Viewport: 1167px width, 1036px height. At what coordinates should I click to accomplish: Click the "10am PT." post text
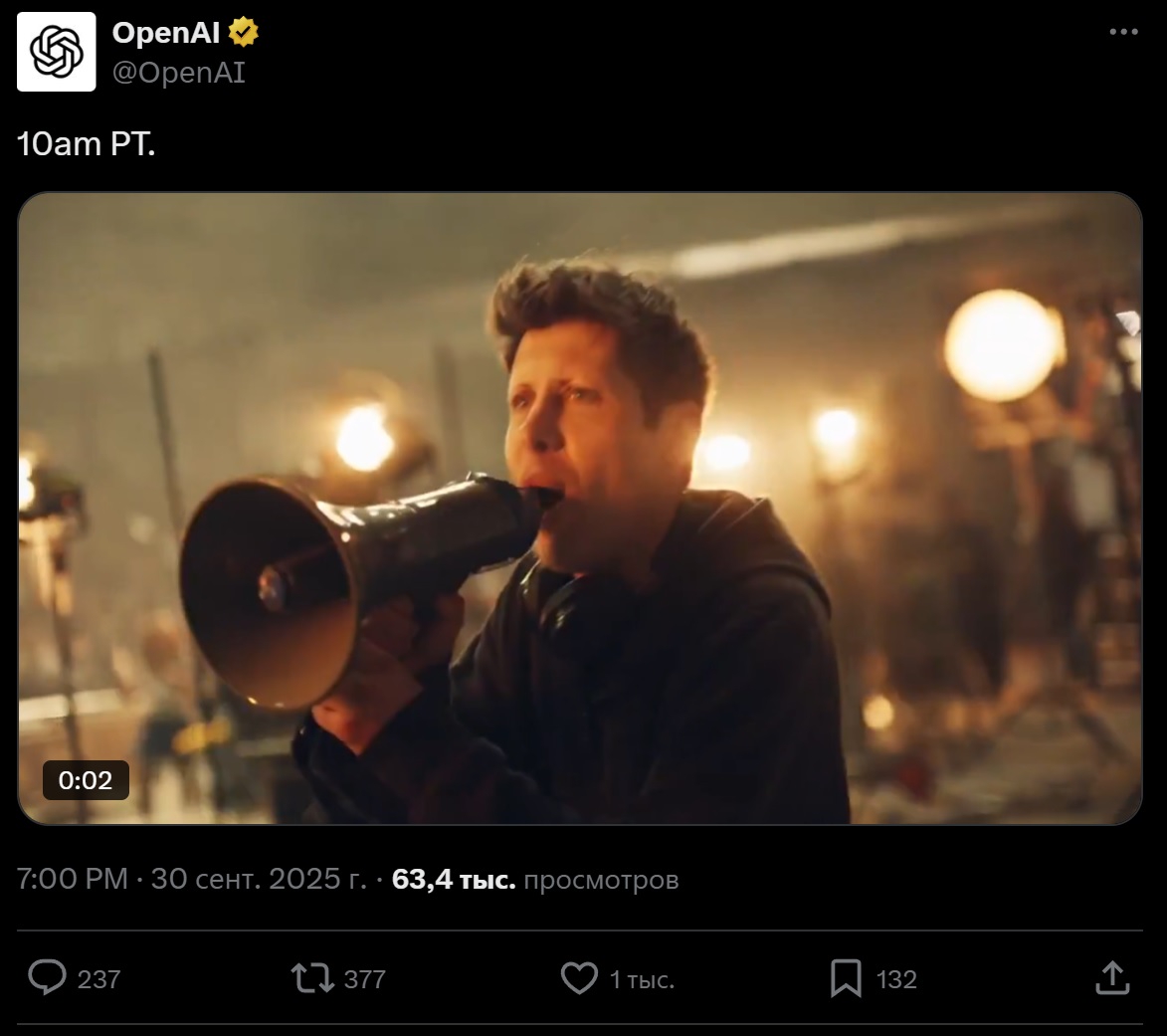87,144
